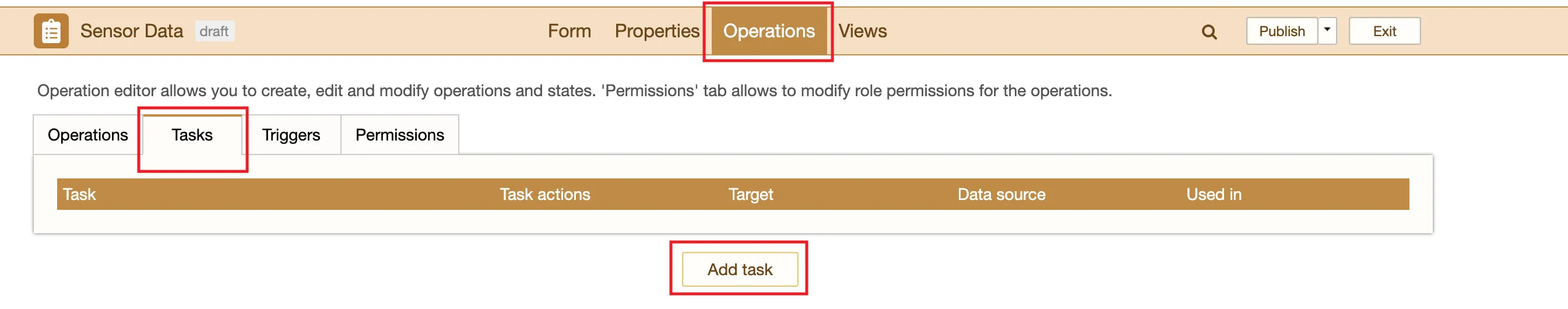
Task: Click the Add task button
Action: coord(740,269)
